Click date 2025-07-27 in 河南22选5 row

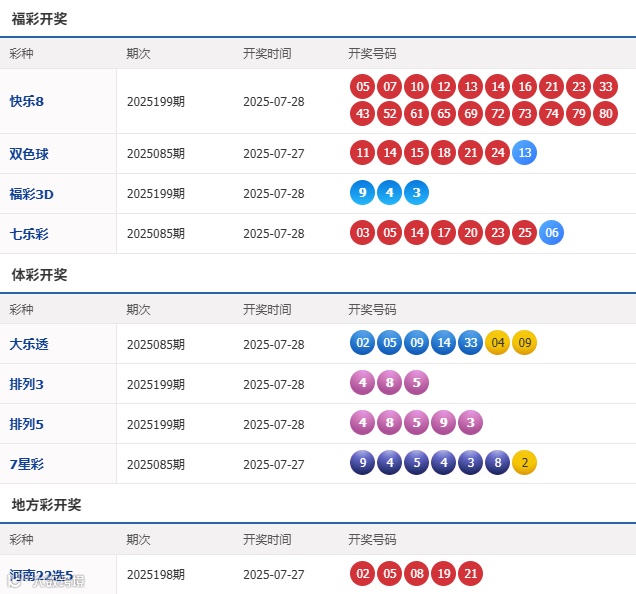pos(274,575)
